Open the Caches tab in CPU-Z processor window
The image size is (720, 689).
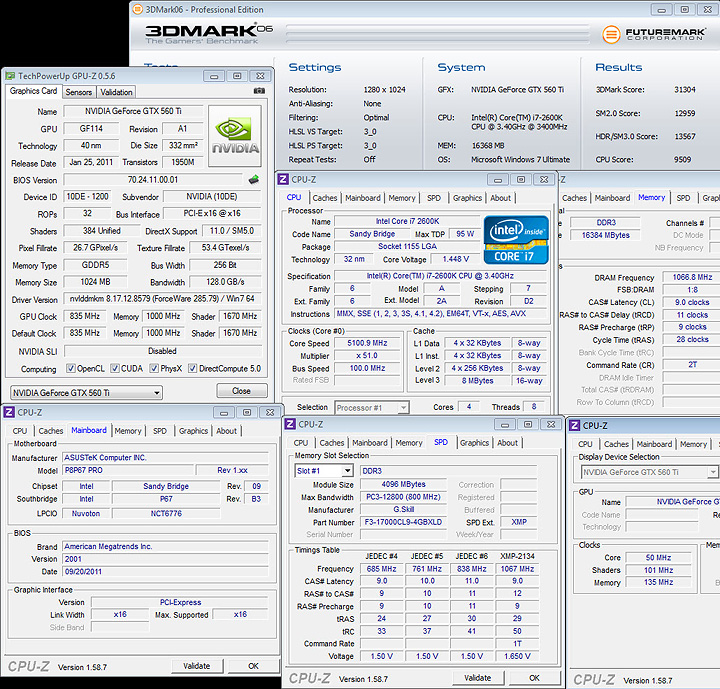(x=325, y=198)
